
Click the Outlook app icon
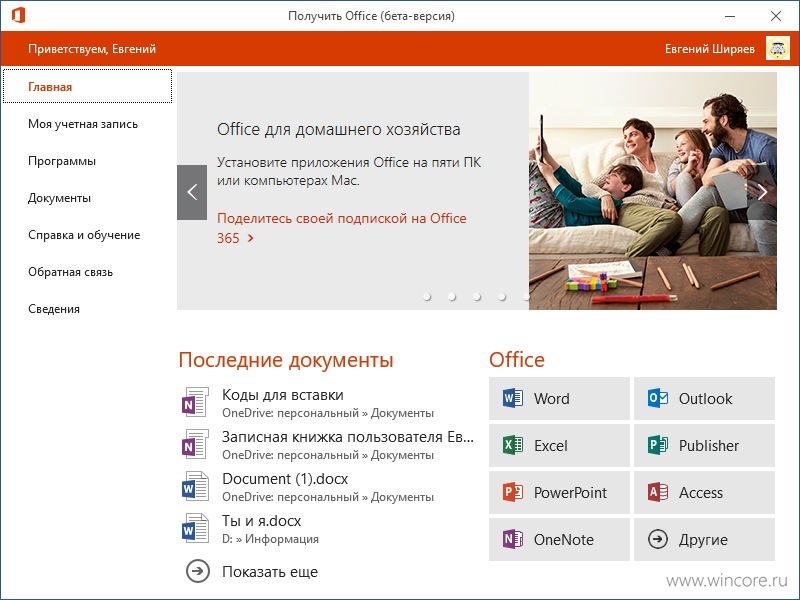coord(658,398)
